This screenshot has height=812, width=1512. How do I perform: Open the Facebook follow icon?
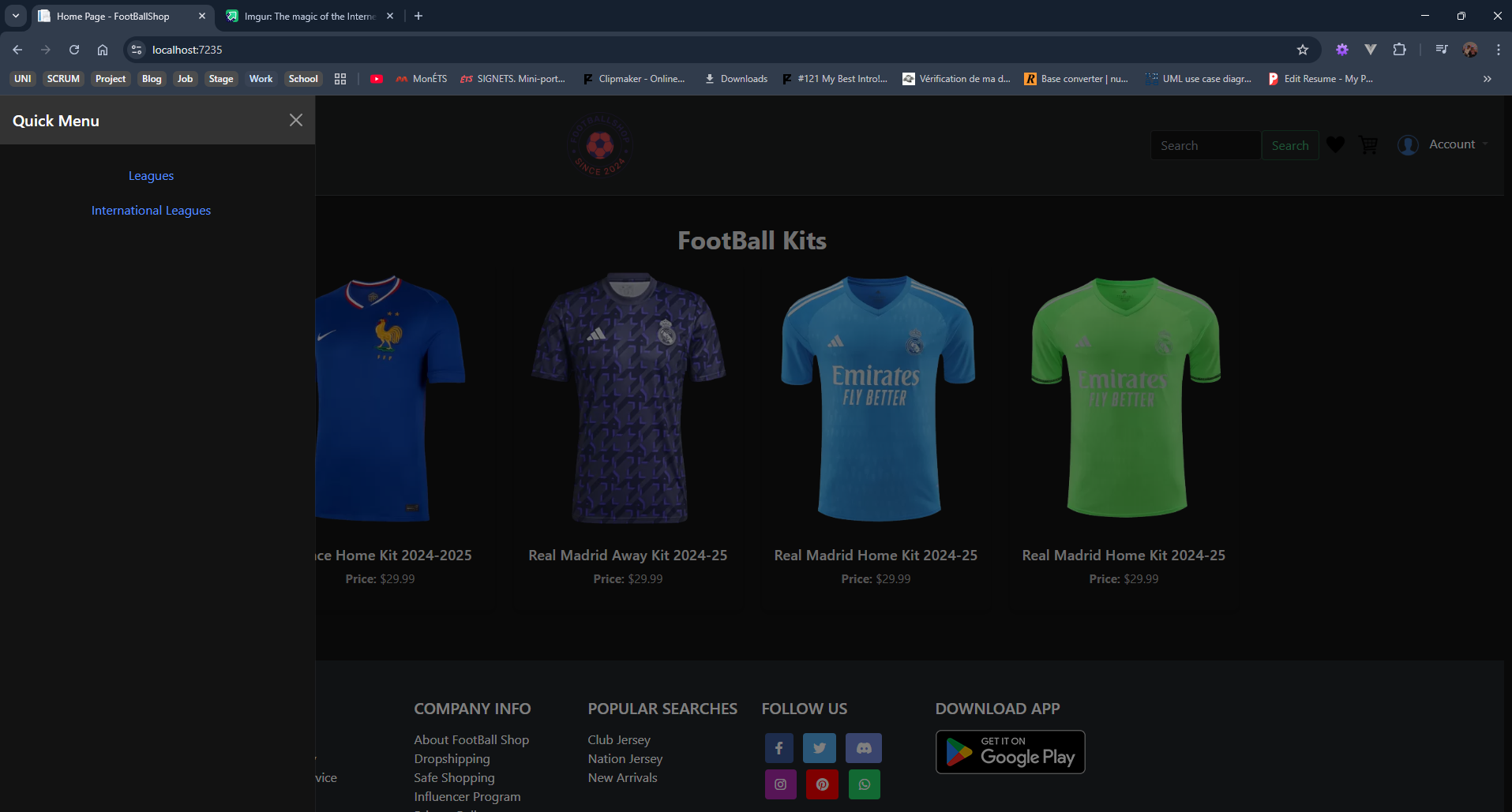(x=779, y=748)
